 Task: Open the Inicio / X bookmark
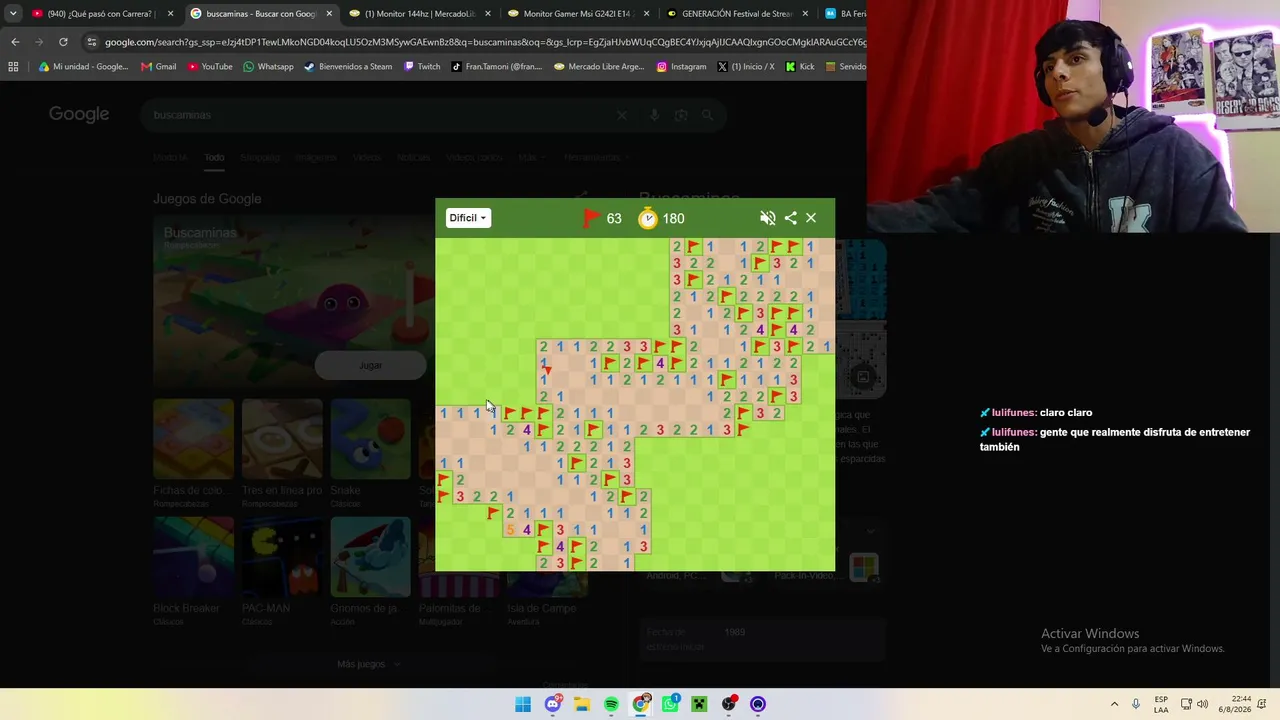click(746, 67)
